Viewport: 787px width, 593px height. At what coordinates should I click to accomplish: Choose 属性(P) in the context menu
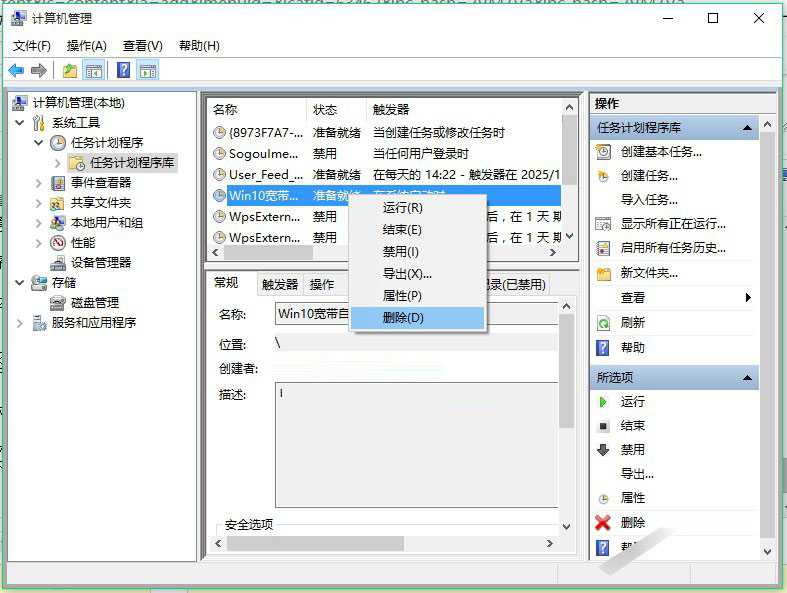tap(418, 296)
